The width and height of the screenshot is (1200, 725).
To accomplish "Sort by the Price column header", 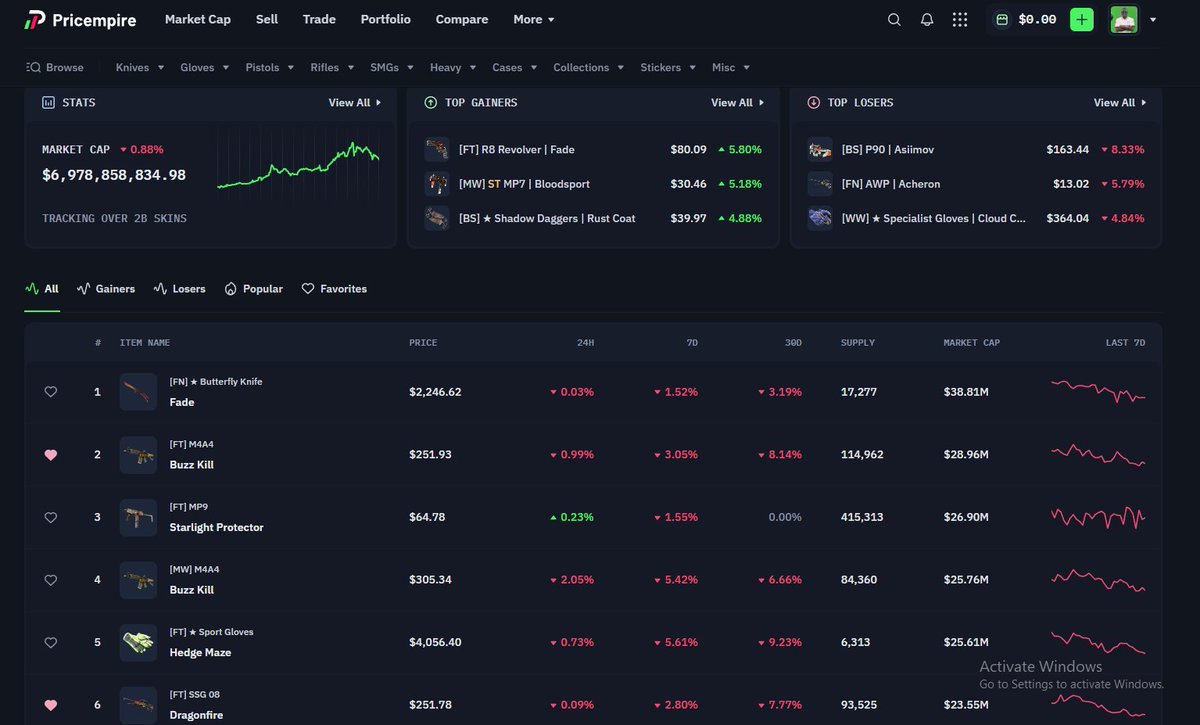I will (423, 343).
